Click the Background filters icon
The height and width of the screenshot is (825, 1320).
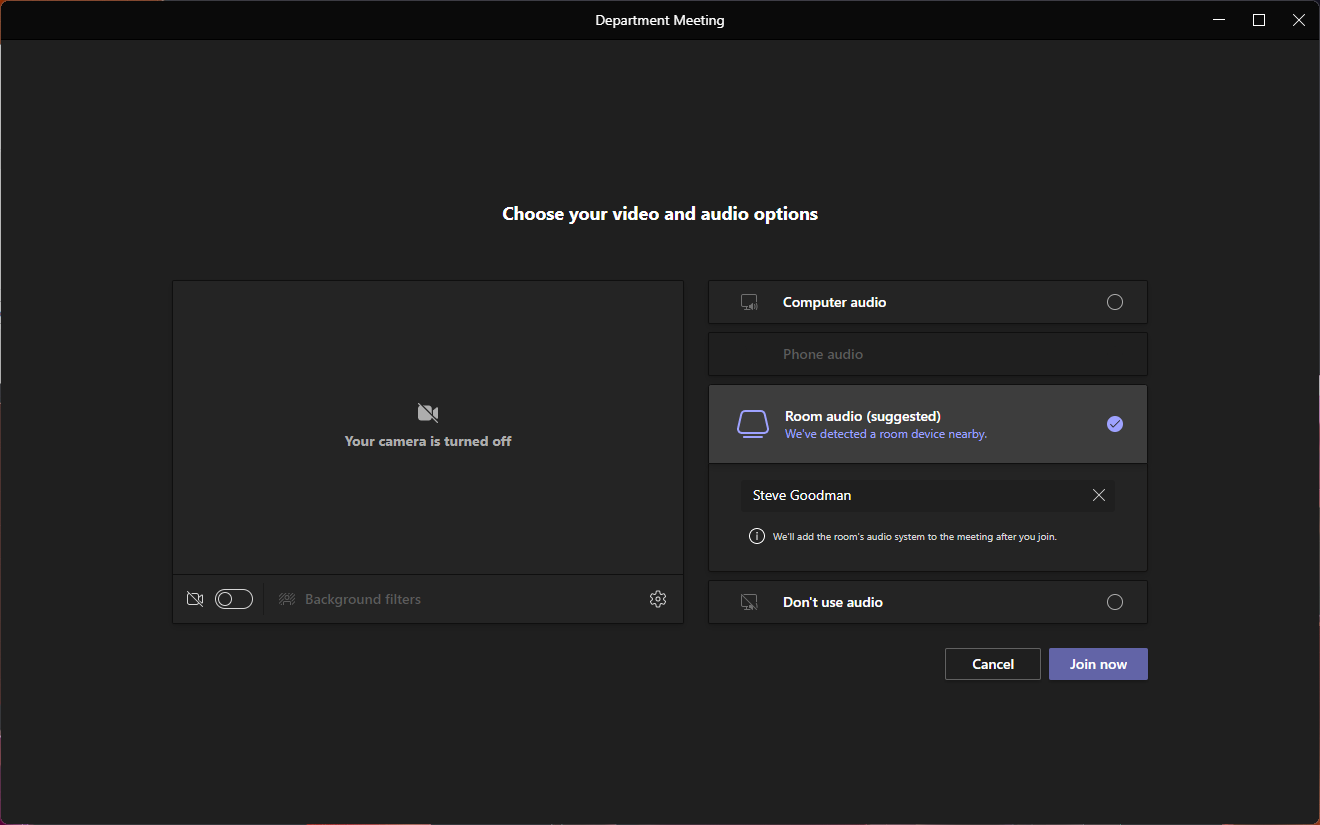tap(287, 598)
